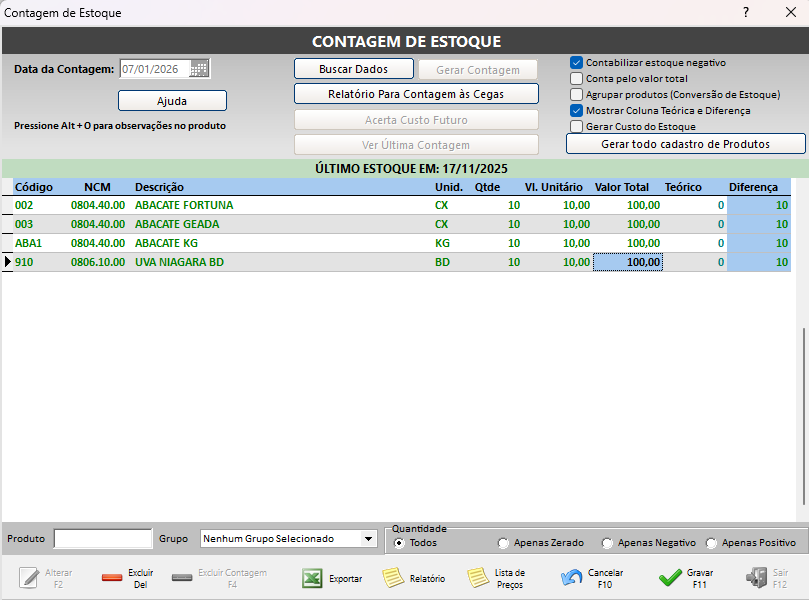Screen dimensions: 809x600
Task: Open the Relatório notes icon
Action: [393, 578]
